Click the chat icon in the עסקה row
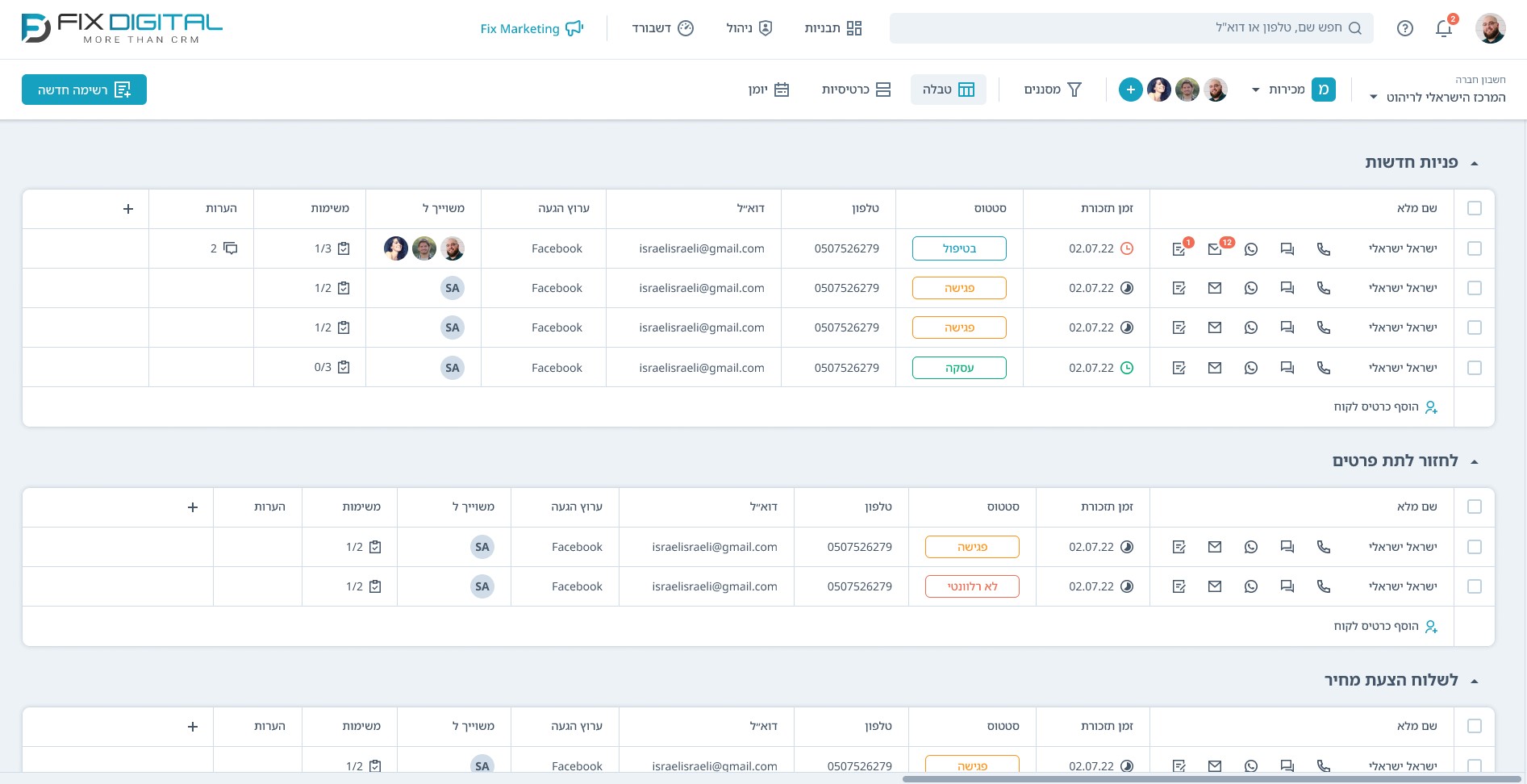 1287,368
